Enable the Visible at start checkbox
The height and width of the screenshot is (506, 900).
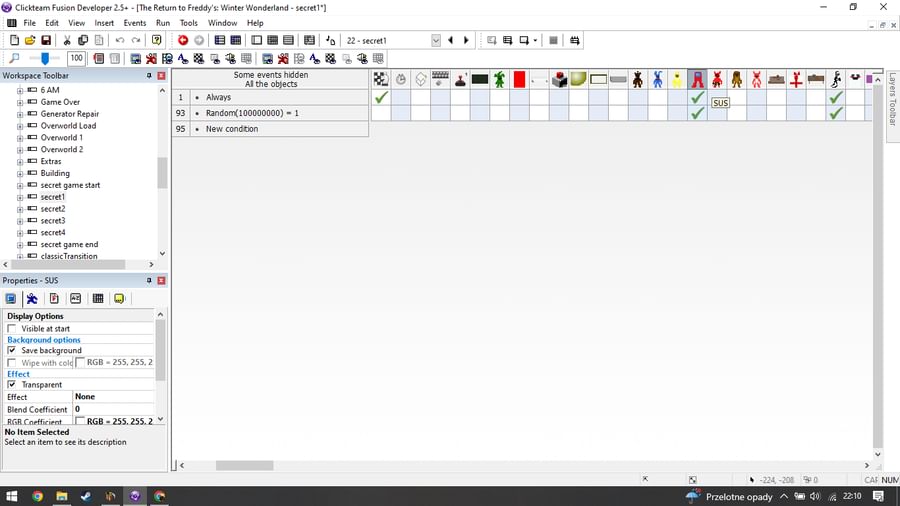(11, 329)
